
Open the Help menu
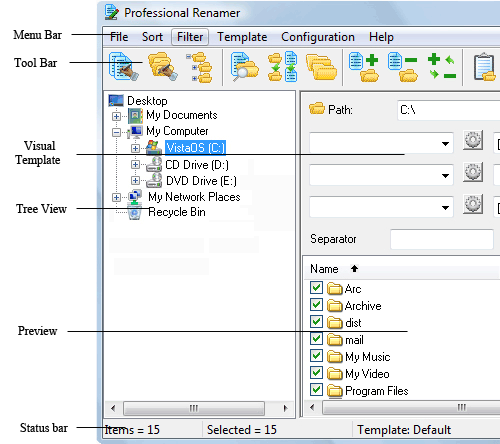(x=381, y=37)
